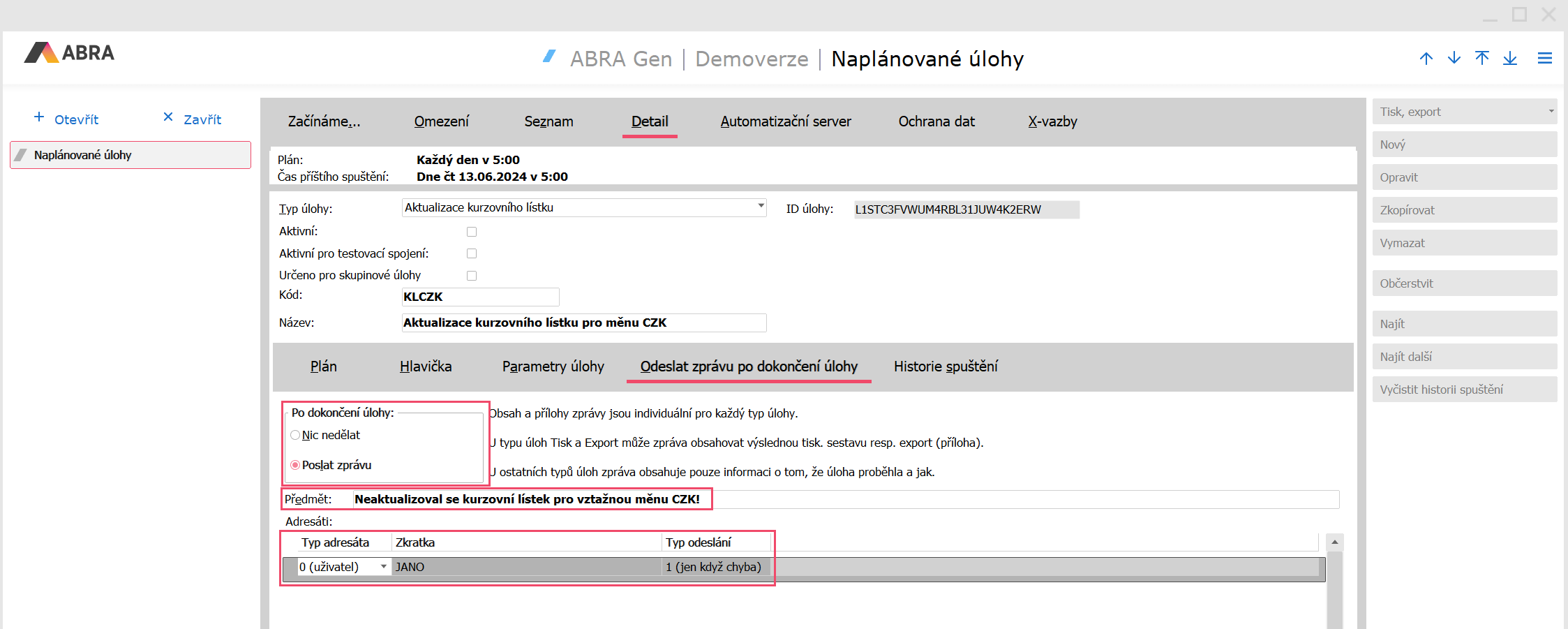Open the Tisk, export dropdown

(1551, 112)
